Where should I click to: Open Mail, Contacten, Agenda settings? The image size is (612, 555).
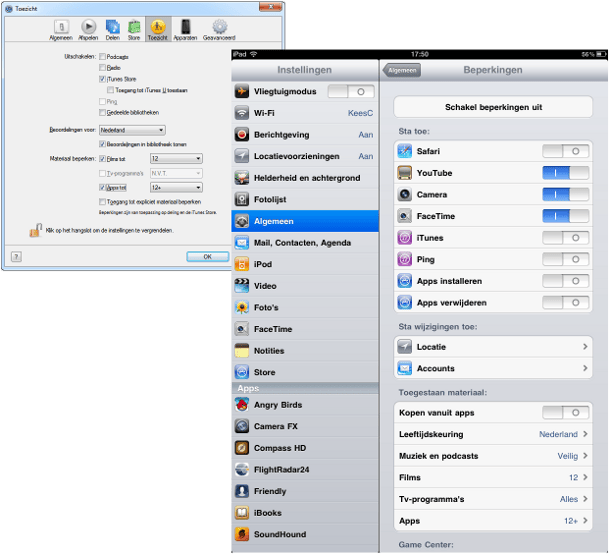(x=305, y=243)
